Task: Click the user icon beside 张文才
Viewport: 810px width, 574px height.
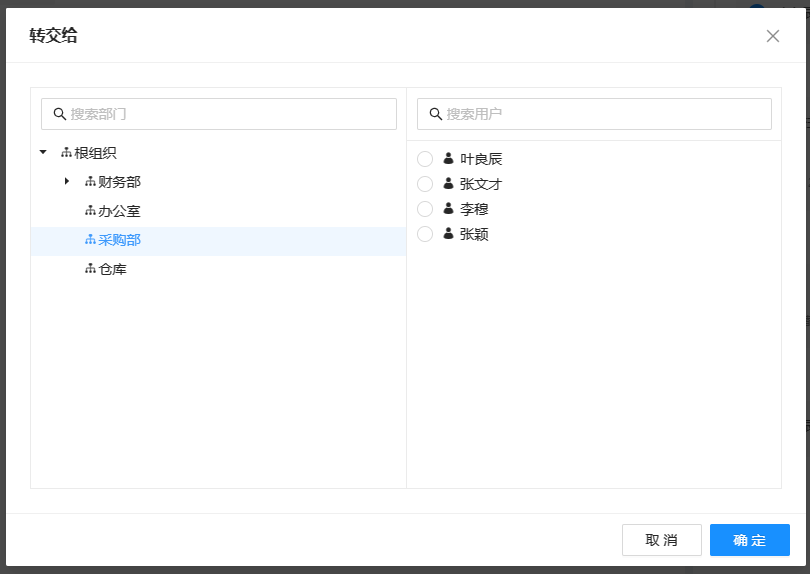Action: pos(448,184)
